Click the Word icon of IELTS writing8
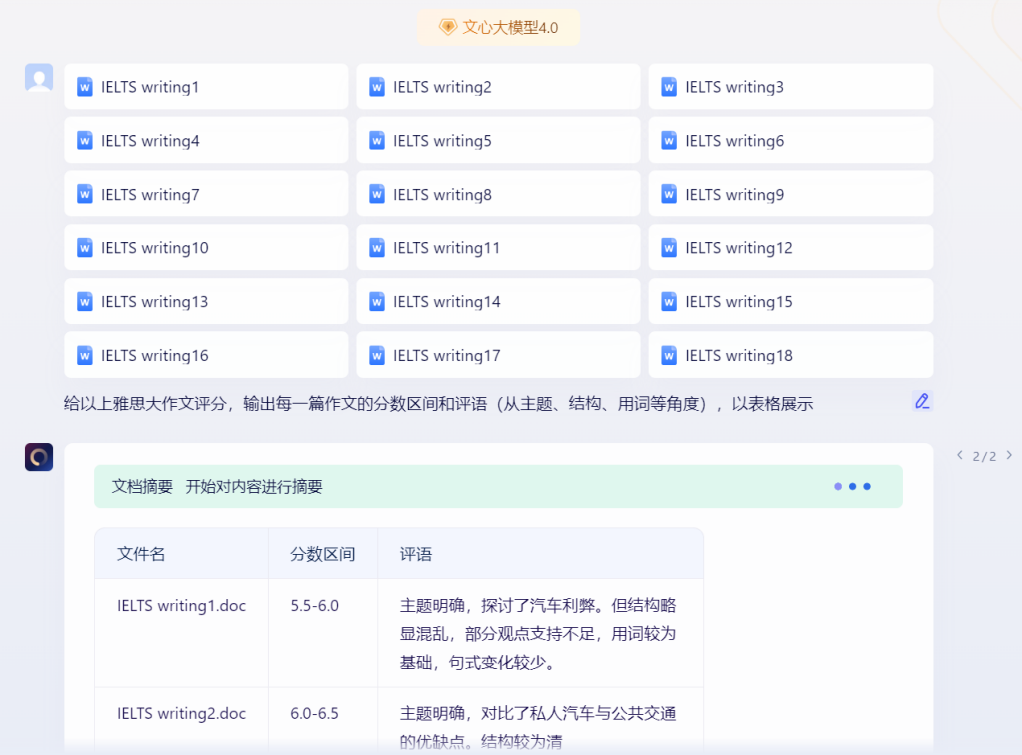 coord(377,194)
